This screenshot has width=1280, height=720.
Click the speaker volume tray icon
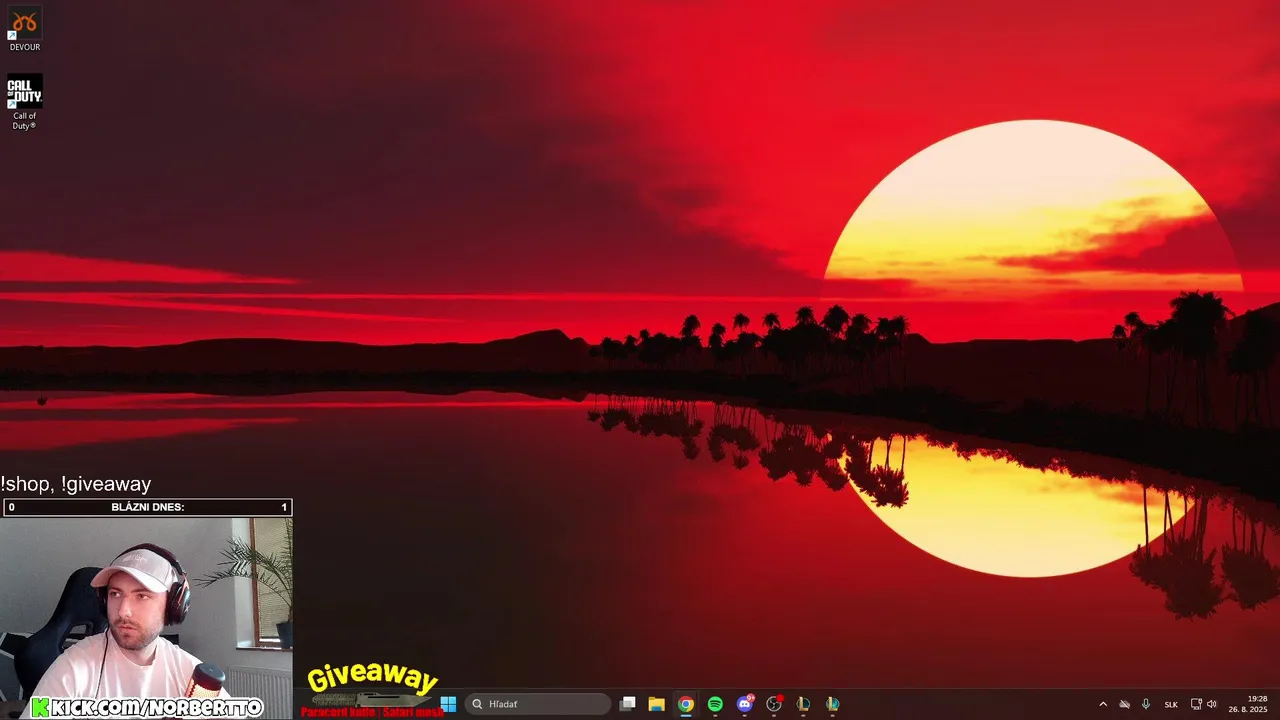pos(1212,704)
